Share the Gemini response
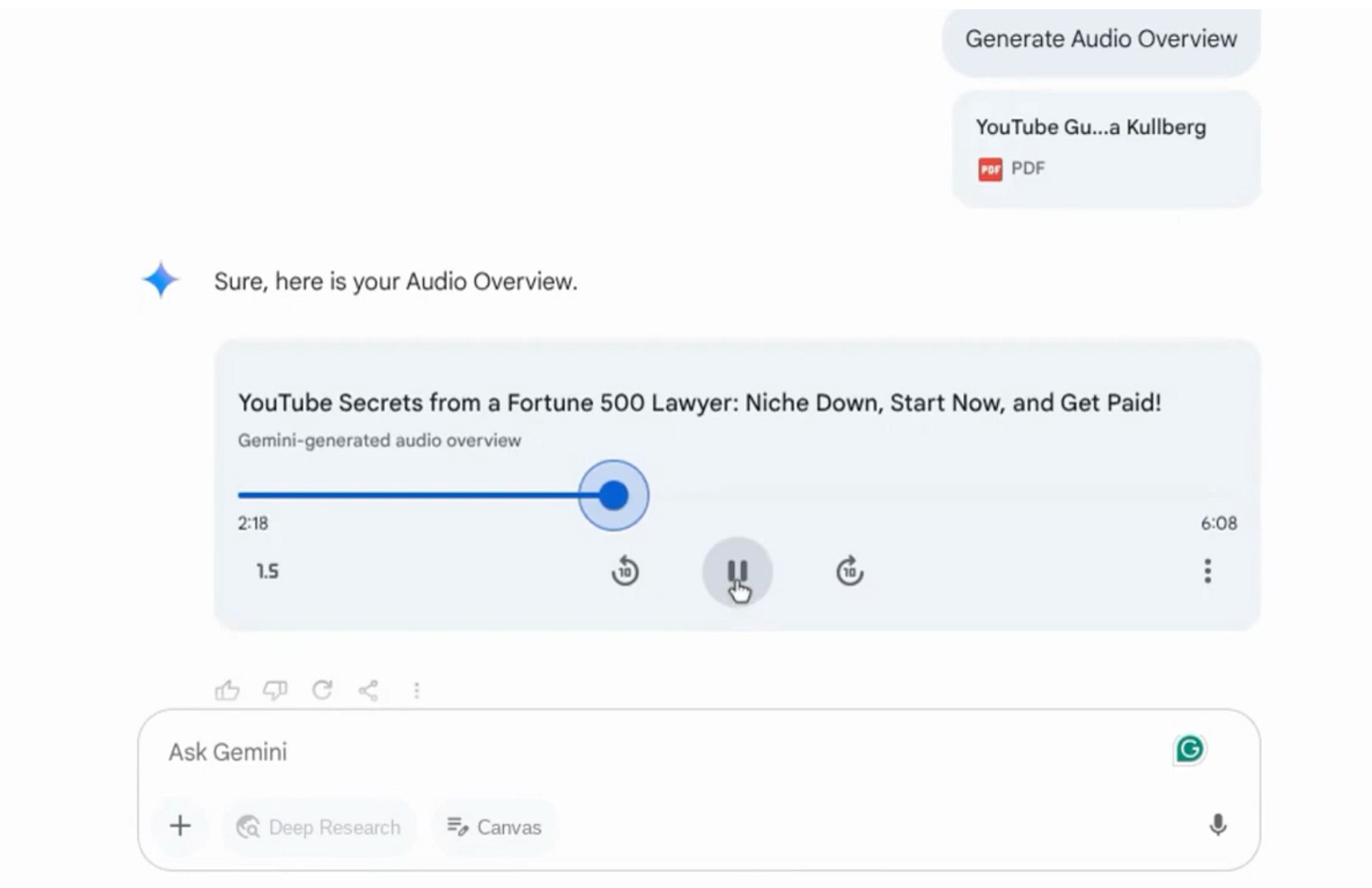This screenshot has height=888, width=1372. [368, 690]
